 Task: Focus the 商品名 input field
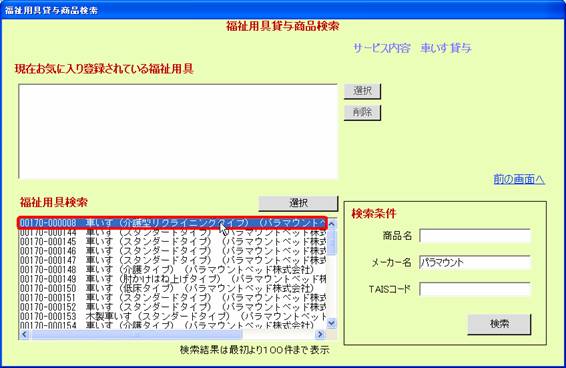(x=475, y=236)
